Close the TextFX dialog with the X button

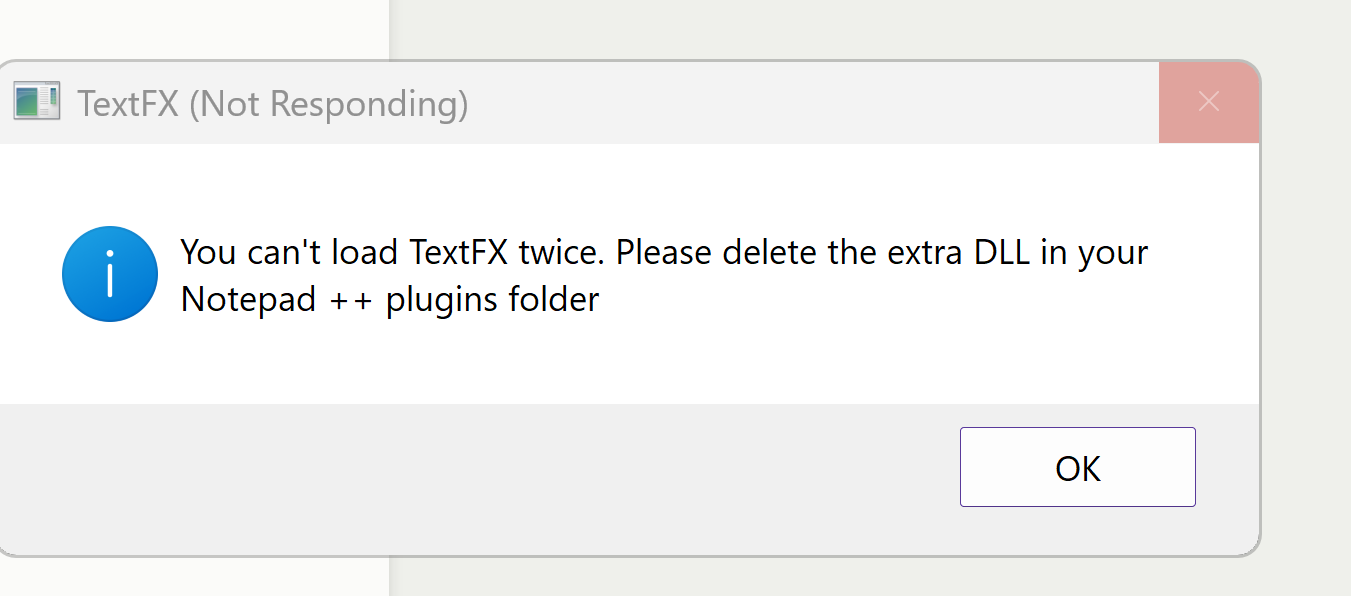pyautogui.click(x=1208, y=102)
